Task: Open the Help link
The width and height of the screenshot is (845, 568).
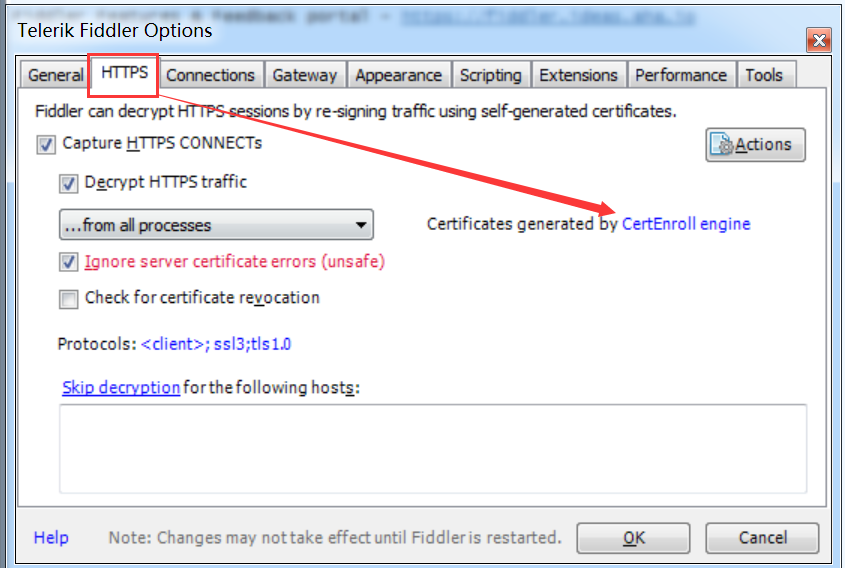Action: coord(51,537)
